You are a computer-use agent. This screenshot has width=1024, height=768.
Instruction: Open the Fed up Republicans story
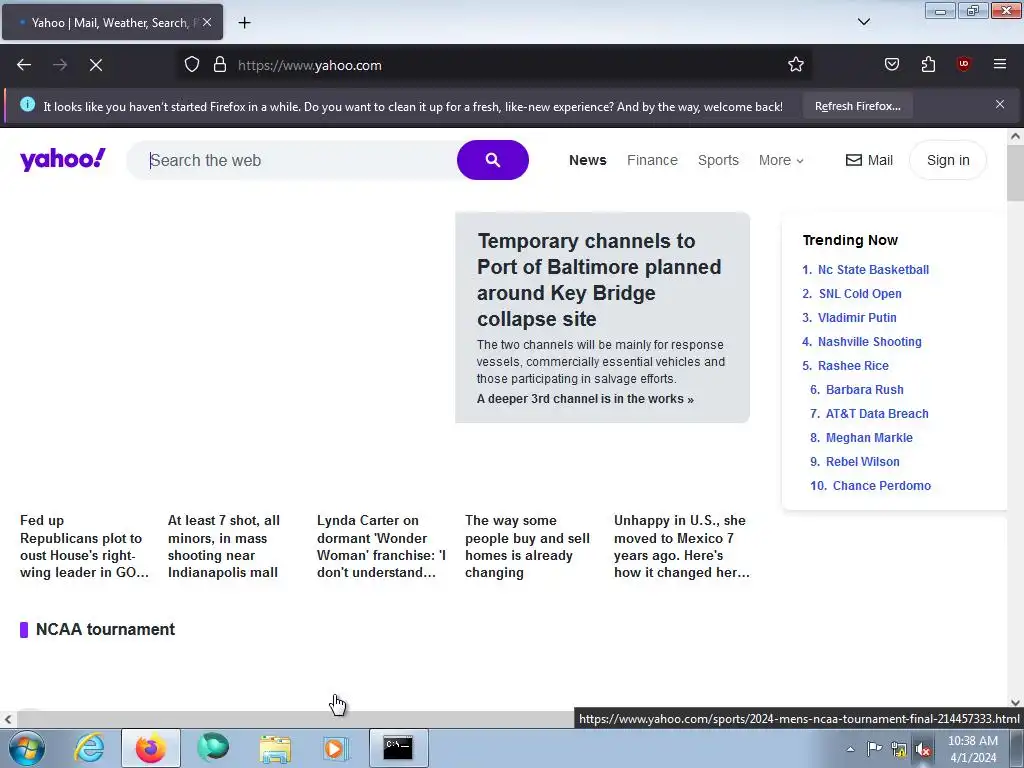(84, 547)
